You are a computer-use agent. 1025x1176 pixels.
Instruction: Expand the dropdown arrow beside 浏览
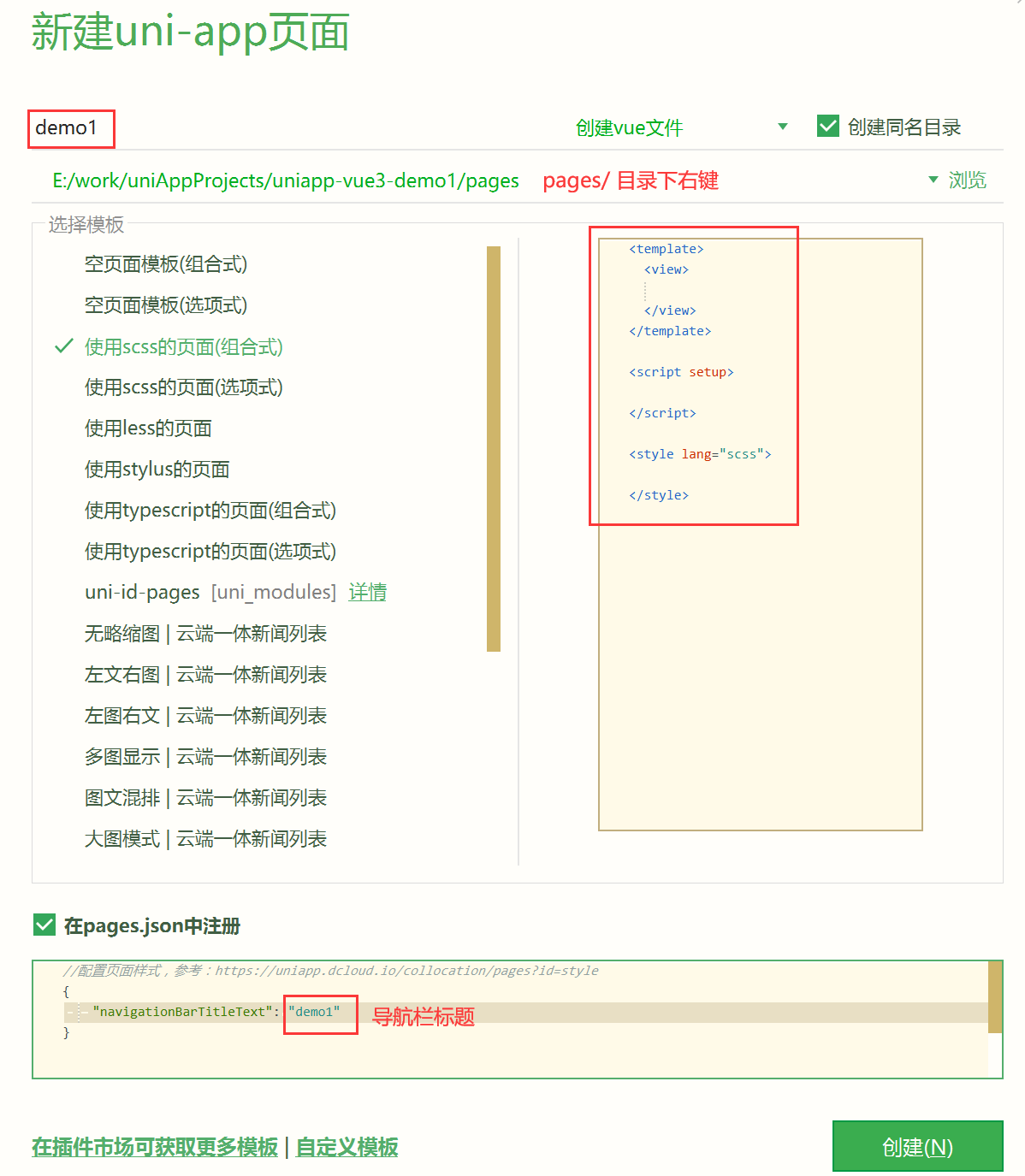click(932, 180)
